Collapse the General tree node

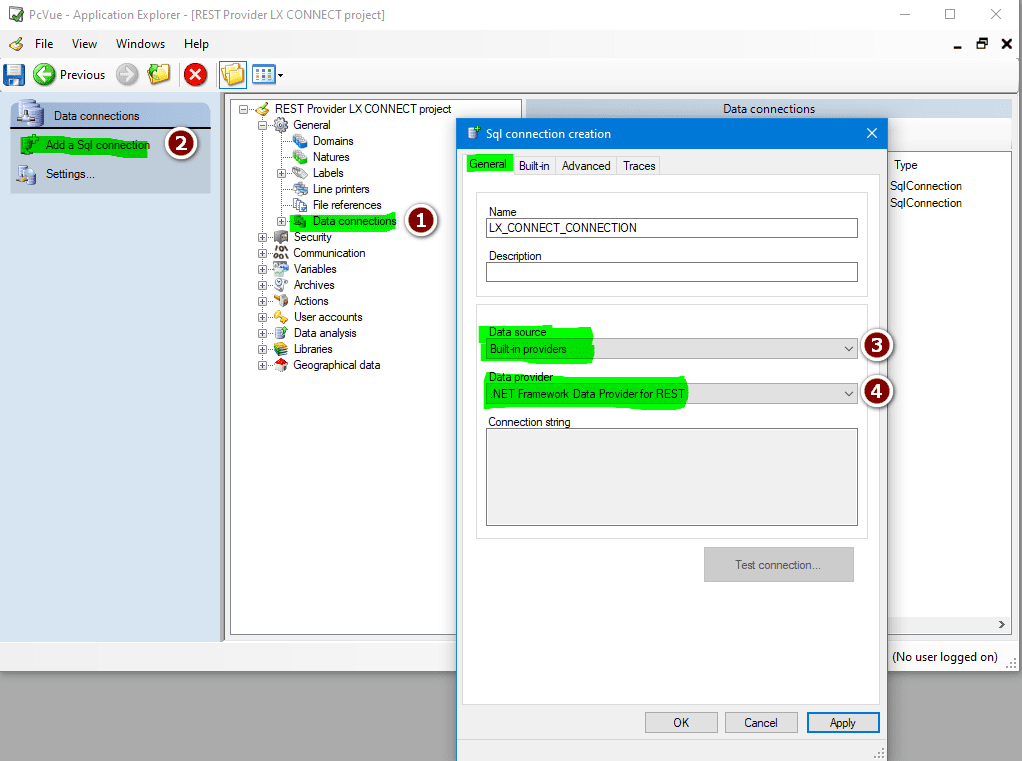[x=262, y=125]
